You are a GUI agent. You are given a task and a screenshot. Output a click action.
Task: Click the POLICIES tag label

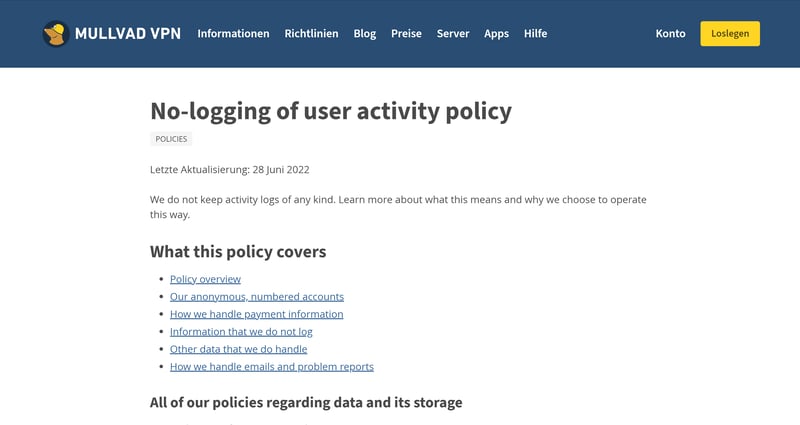click(171, 139)
